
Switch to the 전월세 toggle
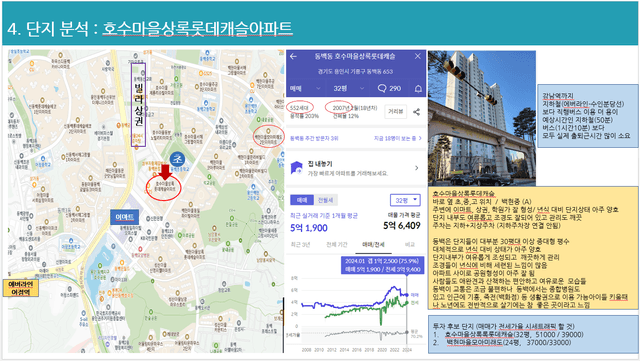click(325, 200)
